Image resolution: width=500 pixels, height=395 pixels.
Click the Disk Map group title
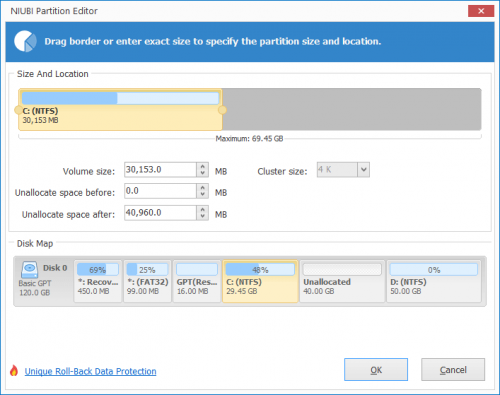click(35, 244)
